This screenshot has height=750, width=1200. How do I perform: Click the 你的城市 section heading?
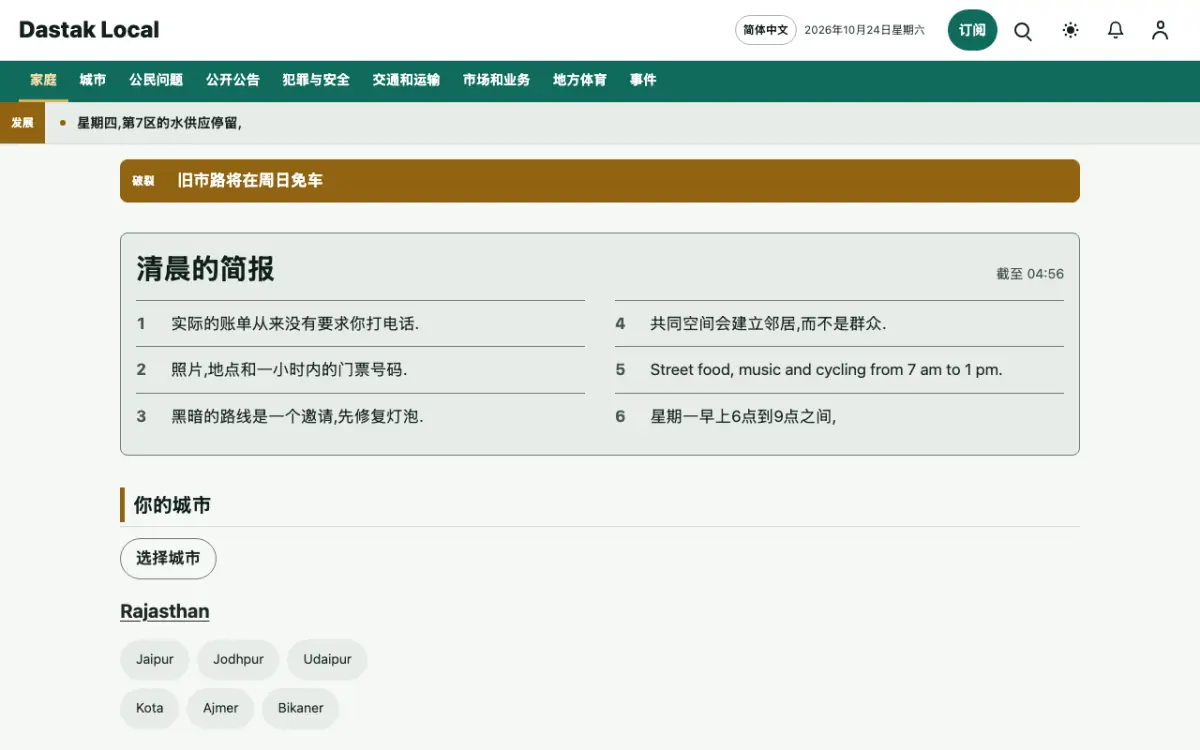(172, 505)
